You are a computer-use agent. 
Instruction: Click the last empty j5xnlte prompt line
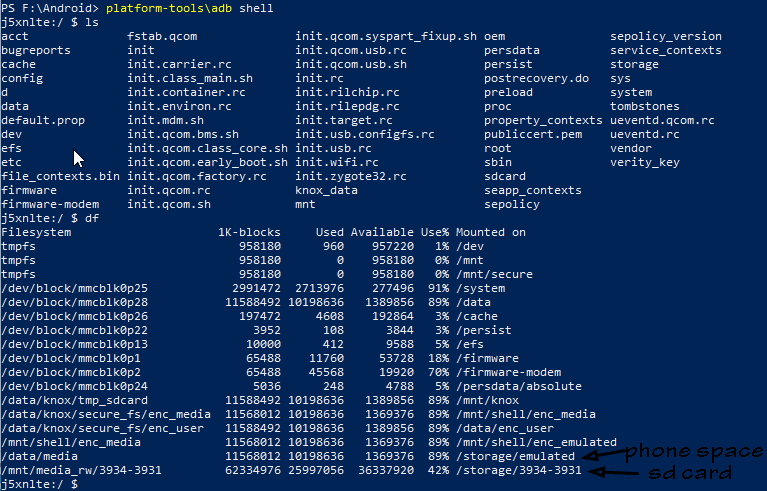point(40,484)
